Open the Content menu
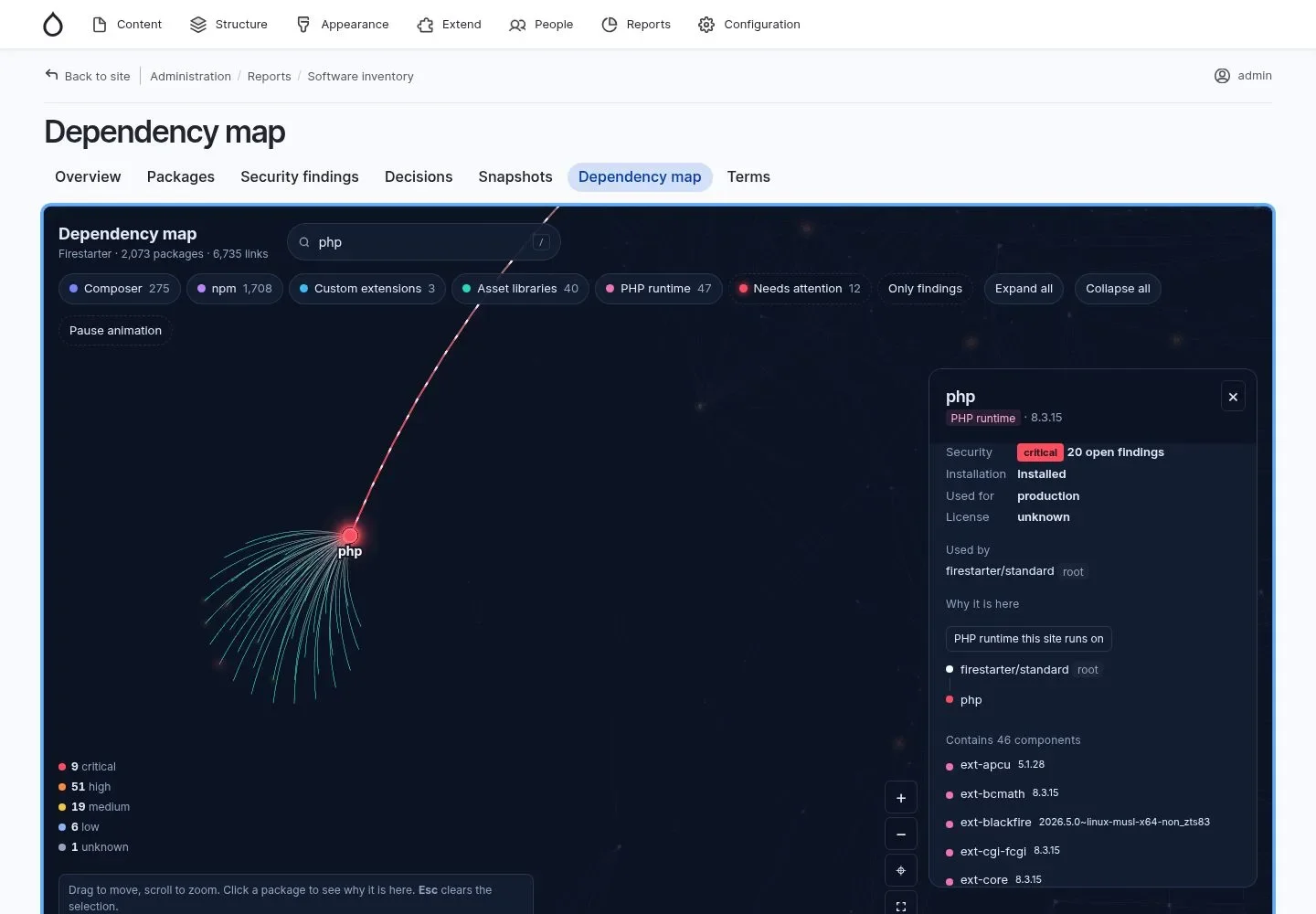Screen dimensions: 1316x914 tap(127, 25)
